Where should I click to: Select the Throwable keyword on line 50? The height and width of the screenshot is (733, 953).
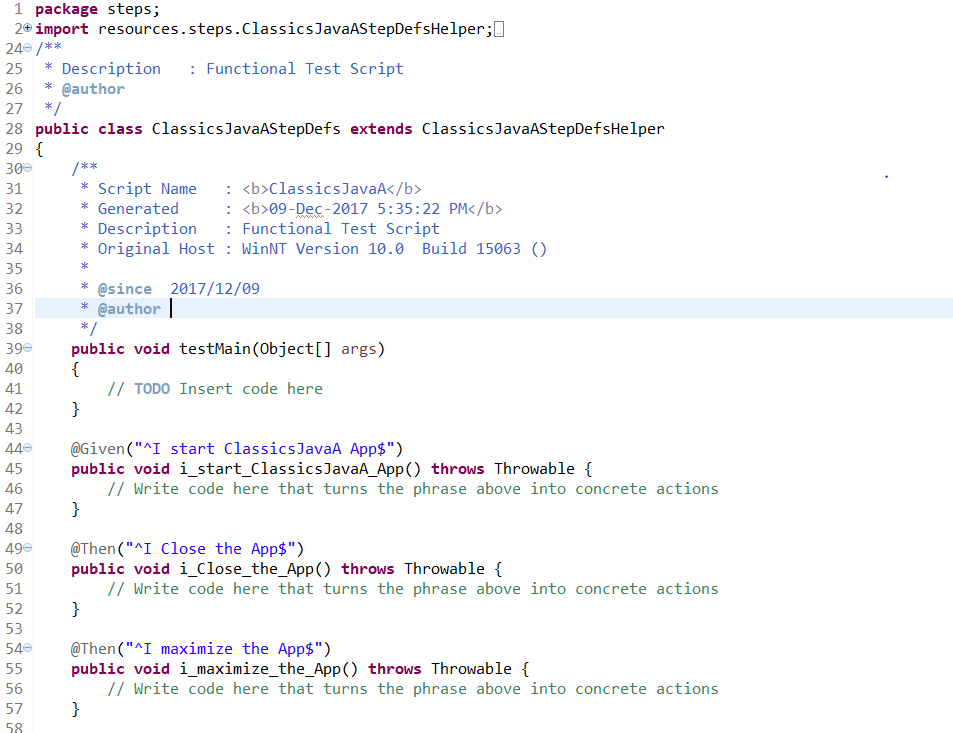pos(444,568)
